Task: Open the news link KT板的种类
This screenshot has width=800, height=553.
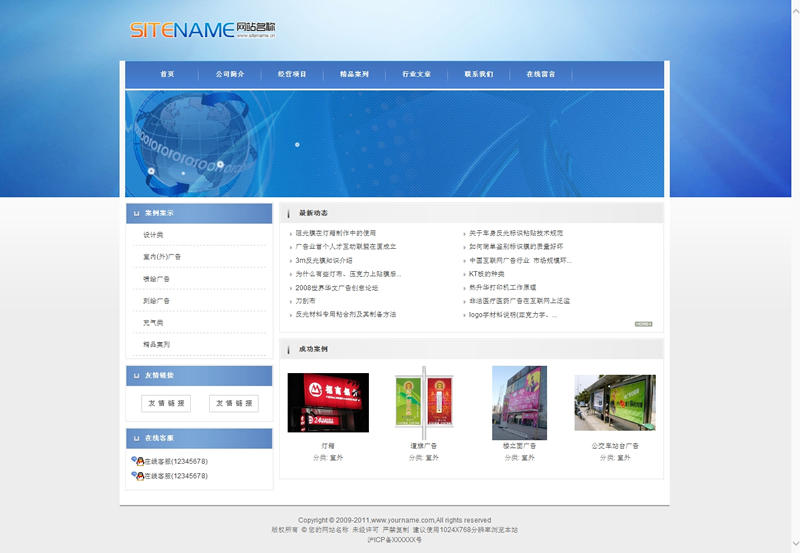Action: click(487, 274)
